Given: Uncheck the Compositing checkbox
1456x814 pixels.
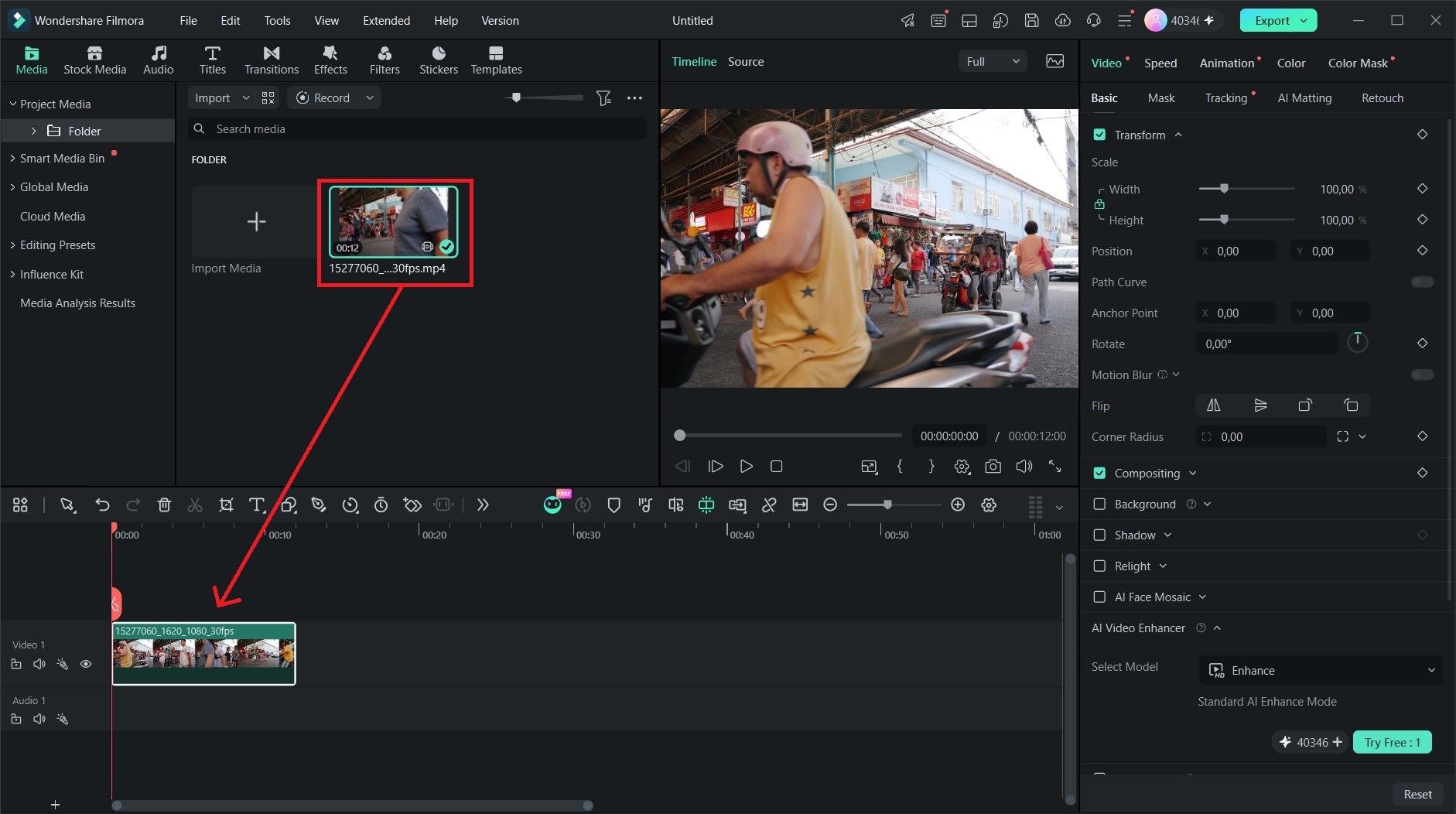Looking at the screenshot, I should point(1099,473).
